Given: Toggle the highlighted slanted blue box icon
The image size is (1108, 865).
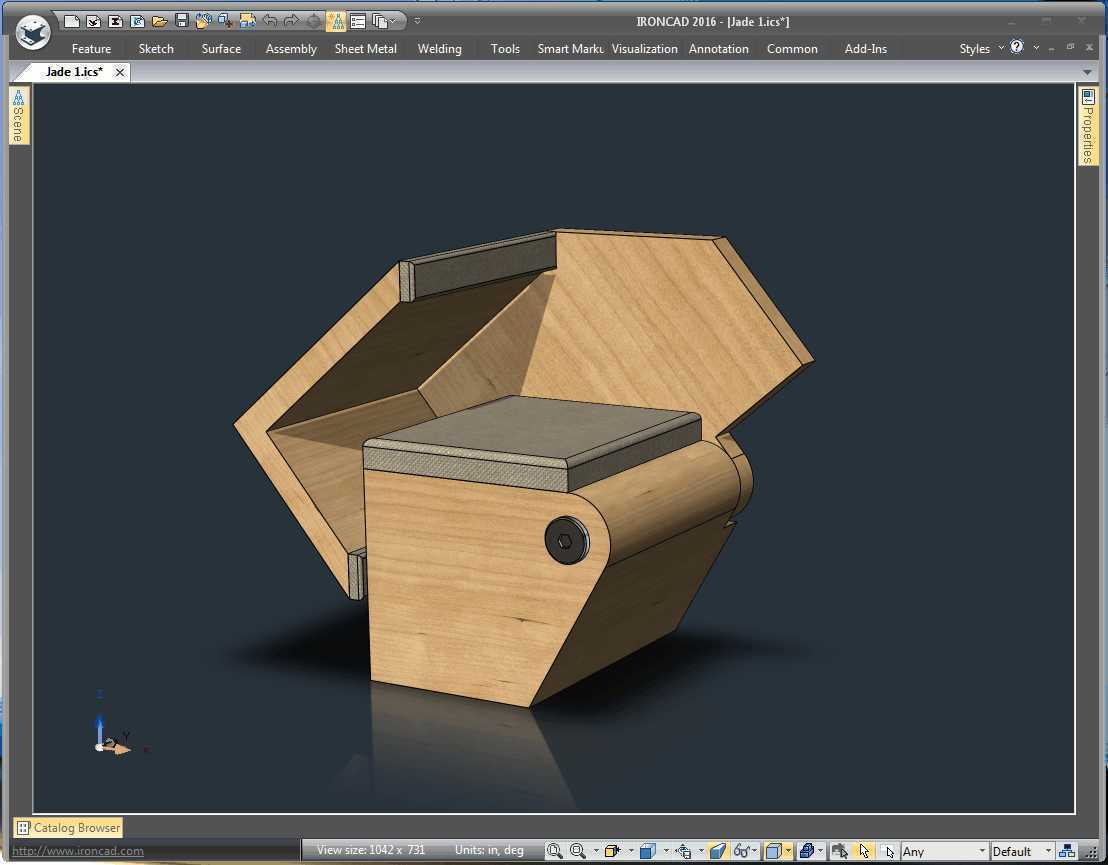Looking at the screenshot, I should click(x=718, y=851).
